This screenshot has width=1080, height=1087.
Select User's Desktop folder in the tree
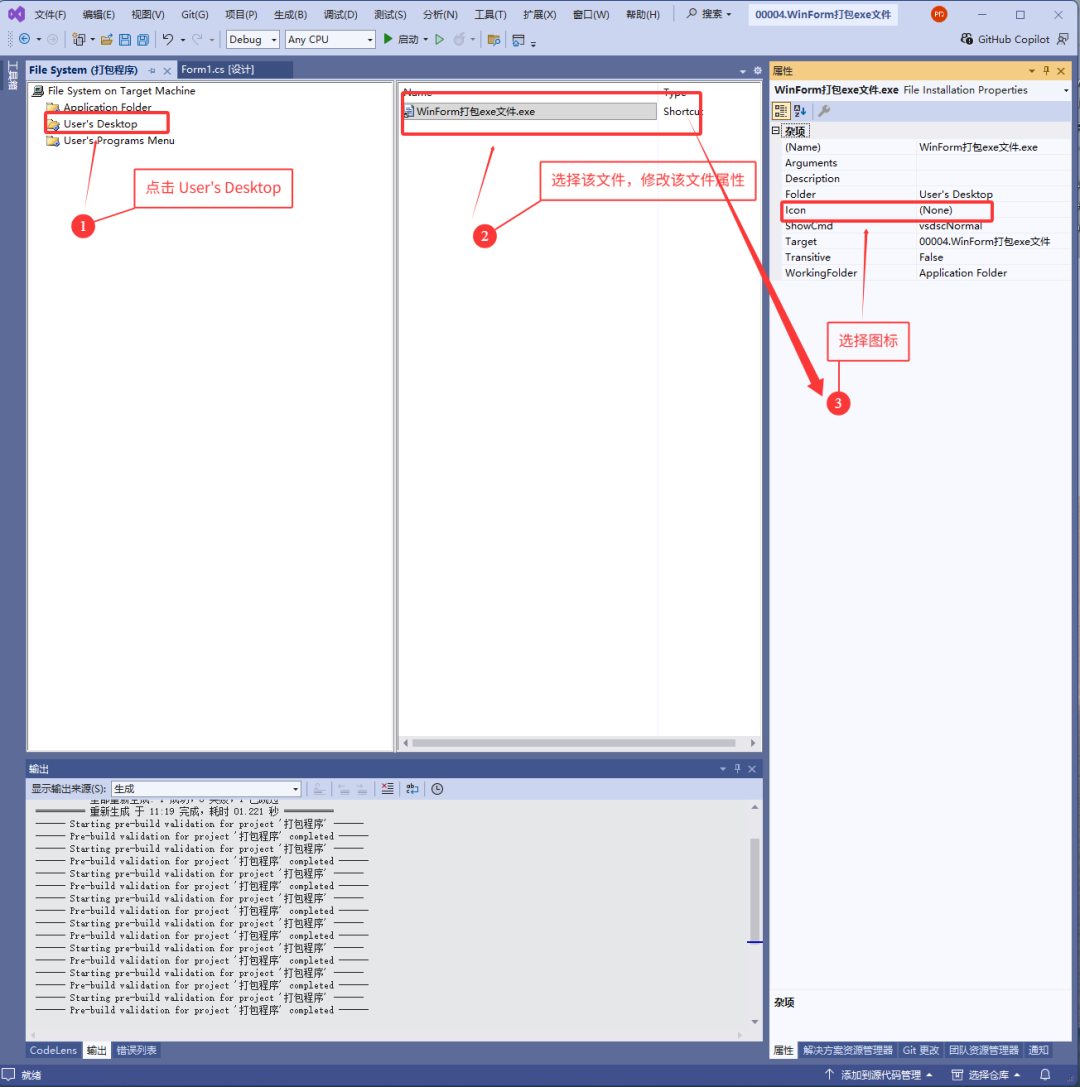(x=101, y=123)
